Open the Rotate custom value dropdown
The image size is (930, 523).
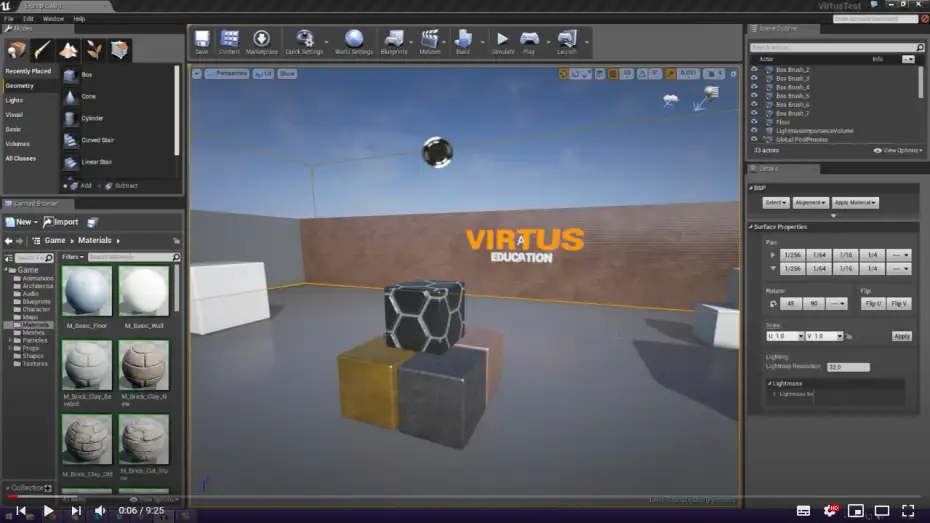point(836,304)
